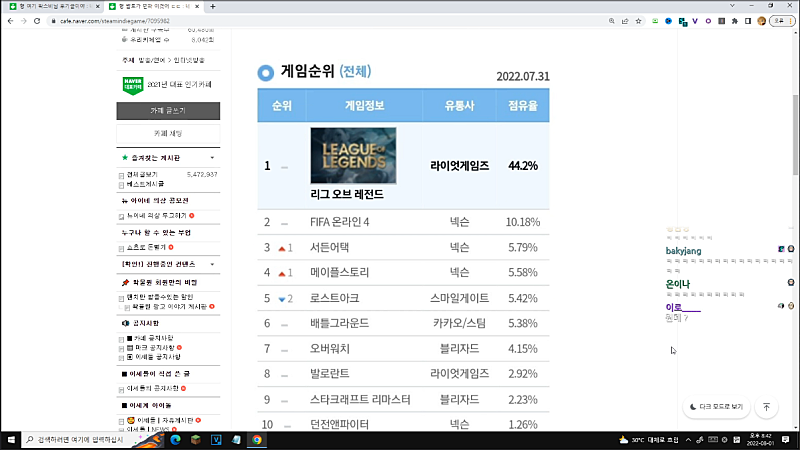This screenshot has height=450, width=800.
Task: Click the 카페 채팅 button
Action: (x=168, y=133)
